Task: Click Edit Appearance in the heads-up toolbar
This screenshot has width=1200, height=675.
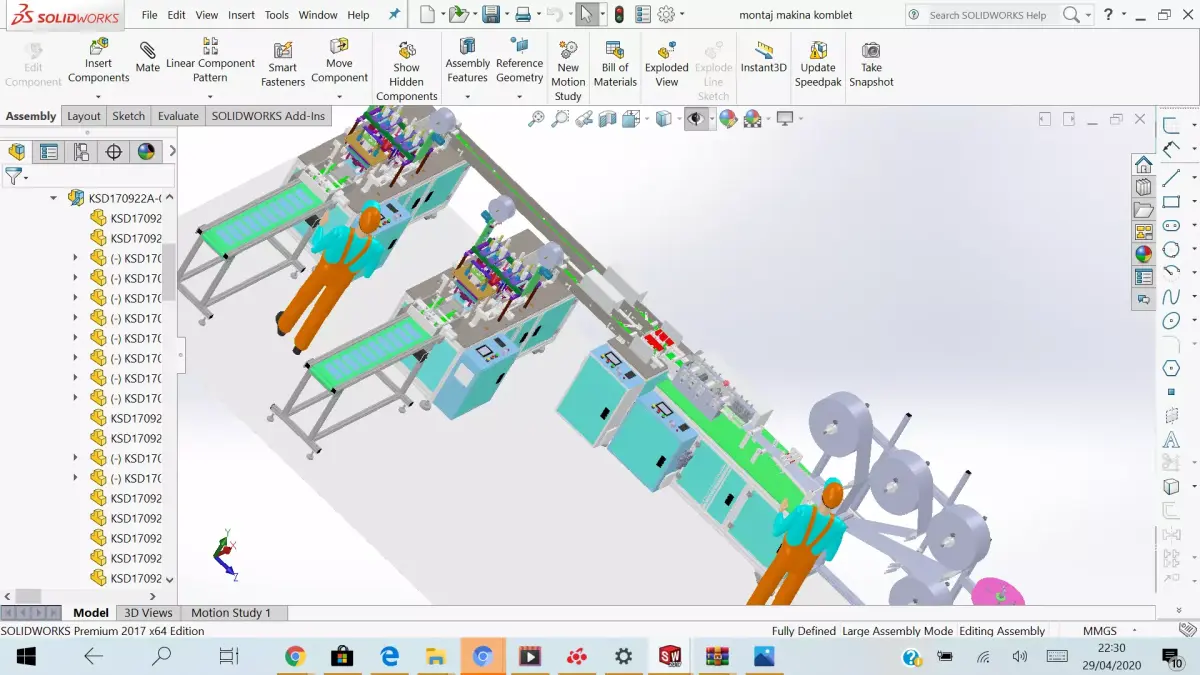Action: [727, 118]
